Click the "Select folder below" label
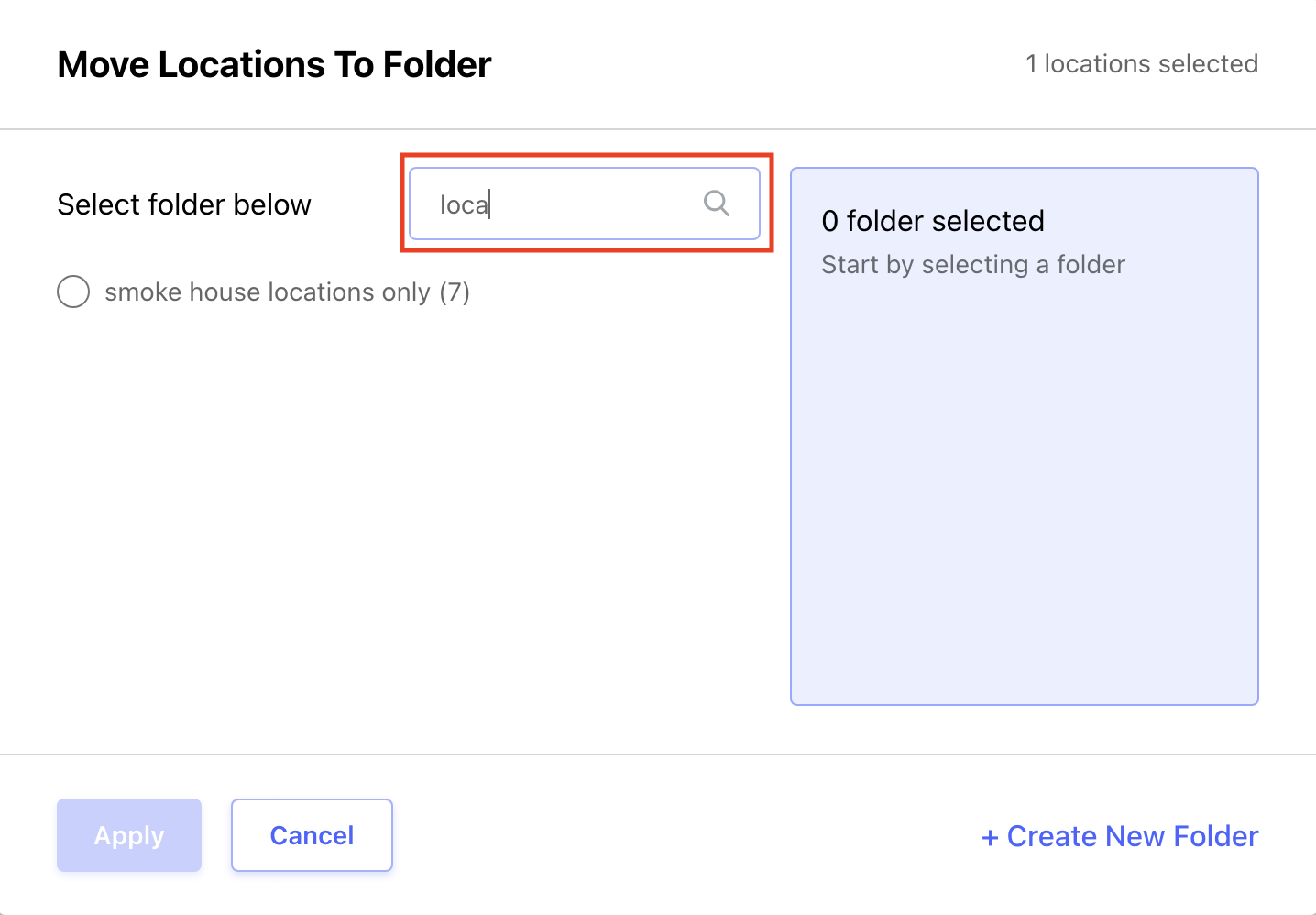 coord(184,204)
